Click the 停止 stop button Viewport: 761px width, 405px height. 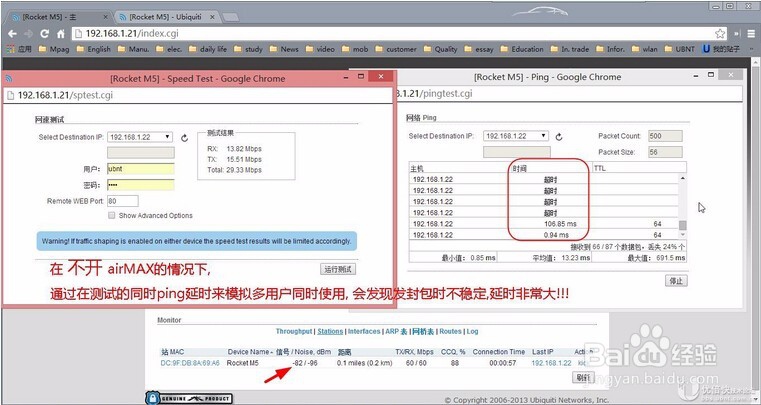point(676,281)
